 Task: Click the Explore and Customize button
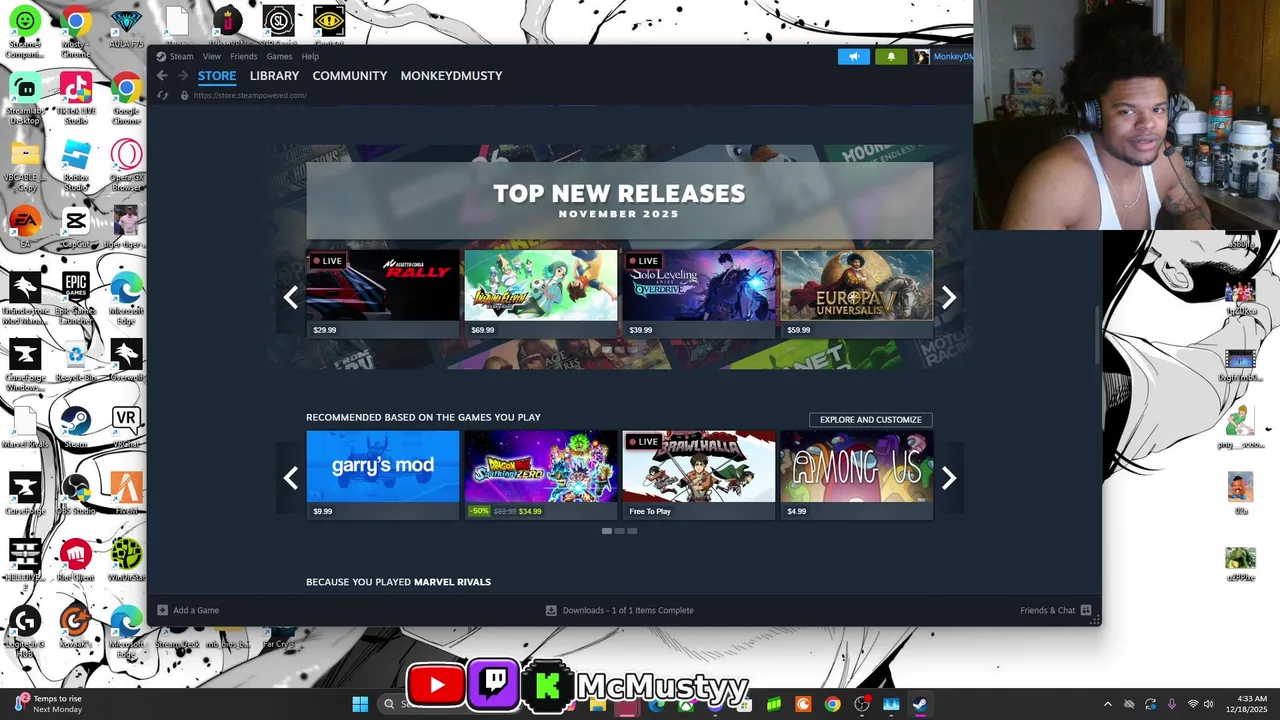(871, 420)
